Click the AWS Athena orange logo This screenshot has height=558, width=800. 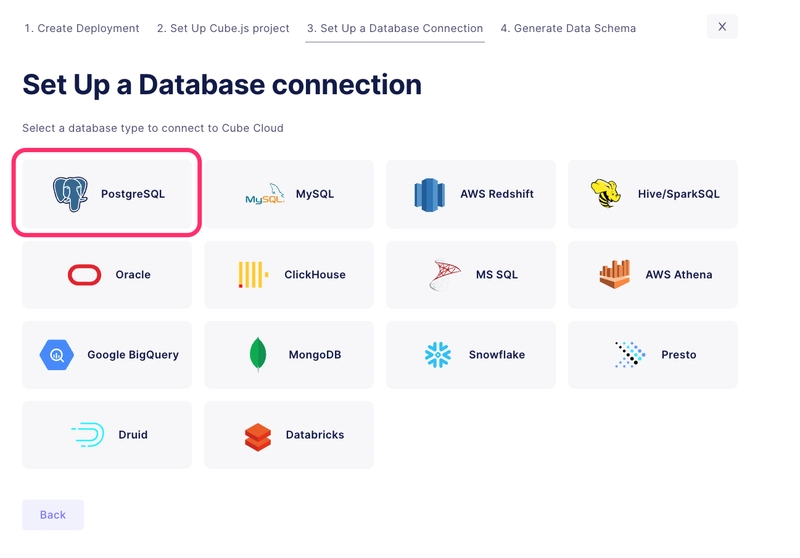point(614,274)
